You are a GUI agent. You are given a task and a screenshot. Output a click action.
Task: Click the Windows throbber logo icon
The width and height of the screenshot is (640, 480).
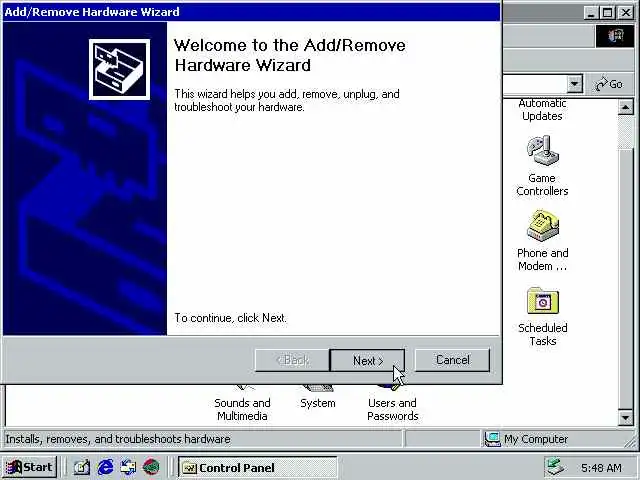615,36
